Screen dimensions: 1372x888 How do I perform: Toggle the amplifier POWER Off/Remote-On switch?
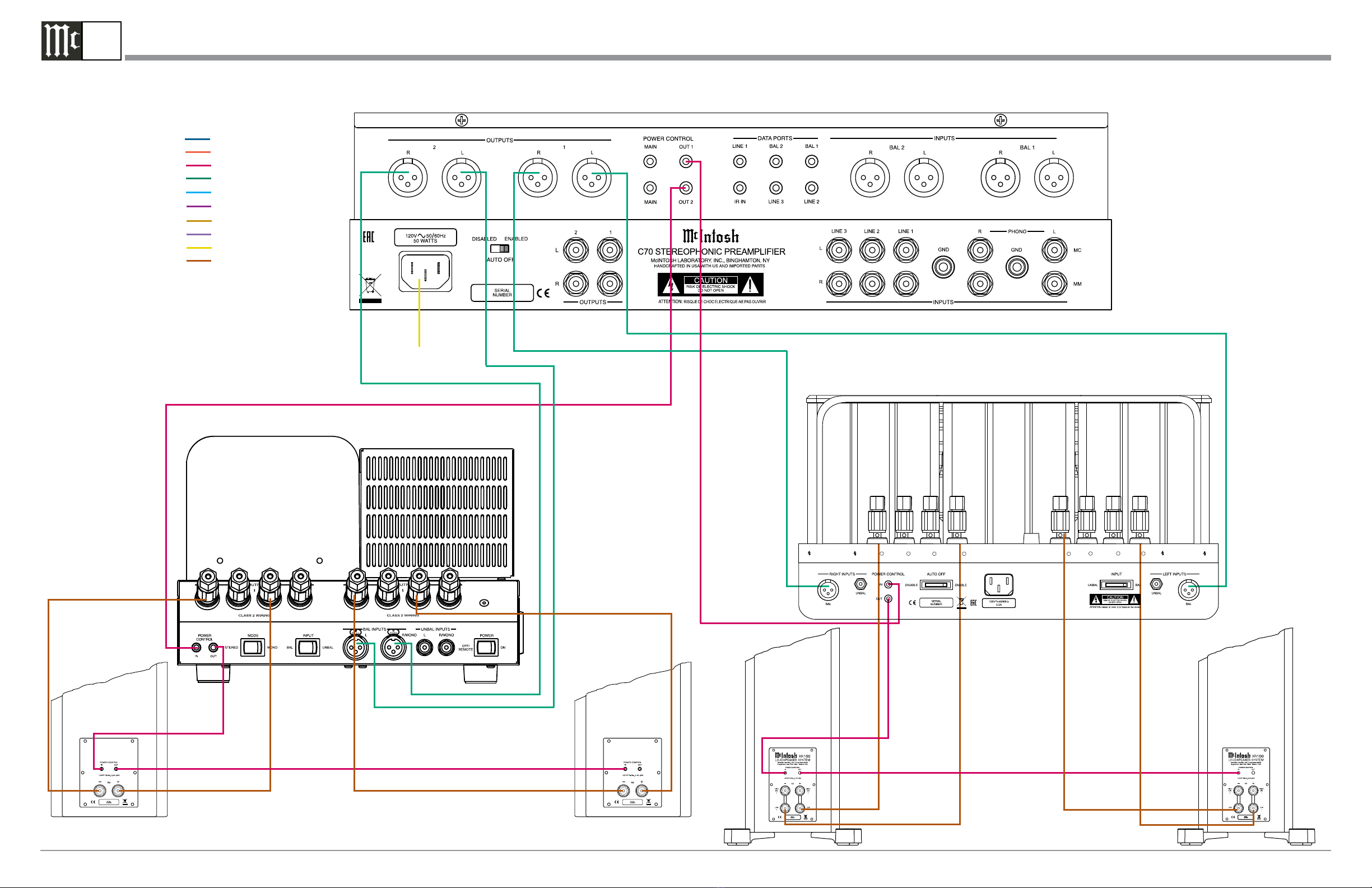click(x=485, y=647)
